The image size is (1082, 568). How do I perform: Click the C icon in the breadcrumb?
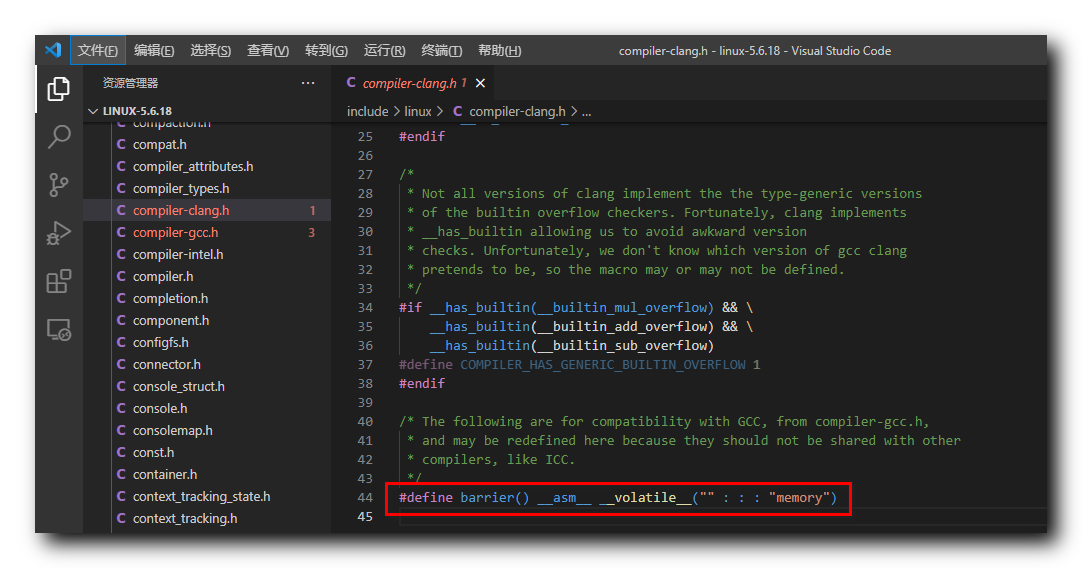click(x=458, y=111)
